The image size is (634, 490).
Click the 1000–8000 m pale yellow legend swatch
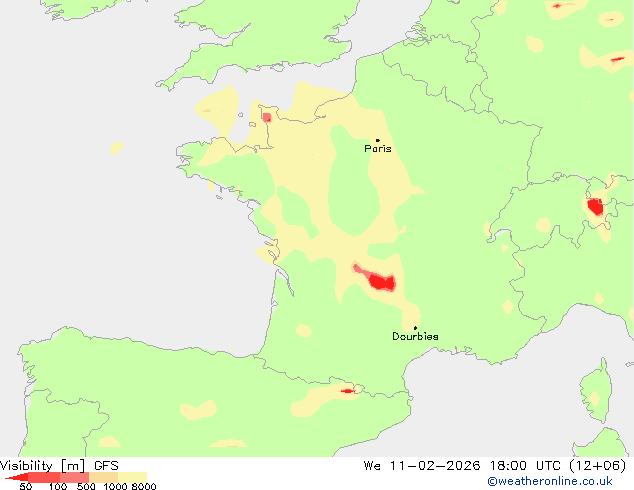coord(133,477)
